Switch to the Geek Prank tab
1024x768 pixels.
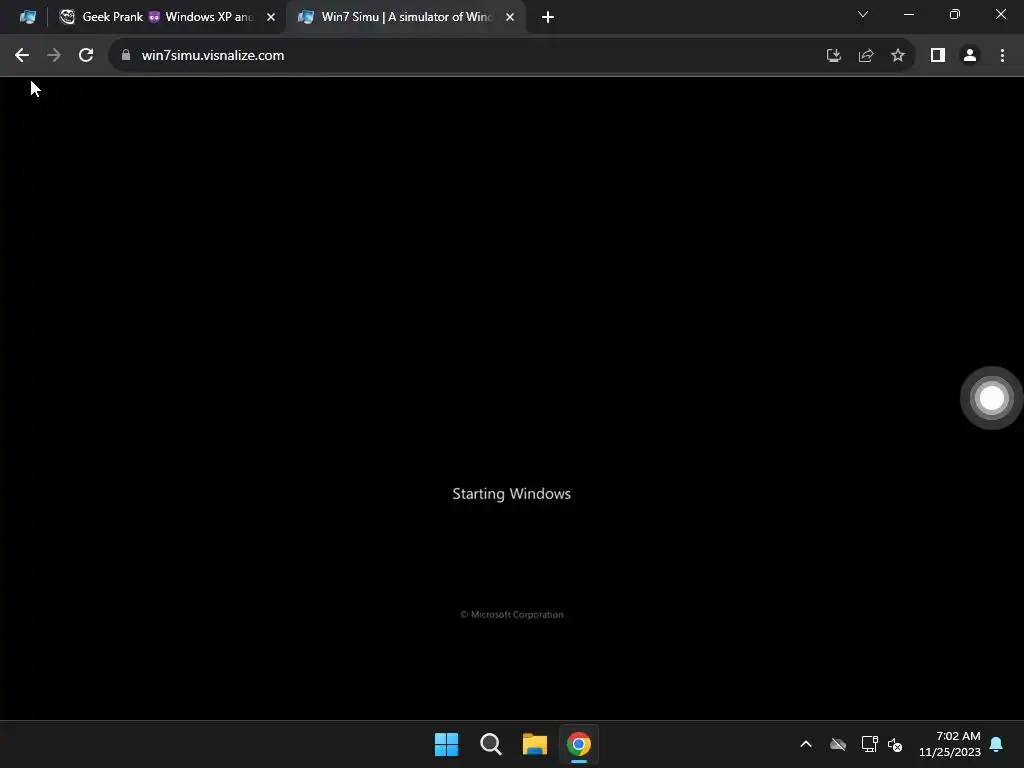[x=167, y=17]
